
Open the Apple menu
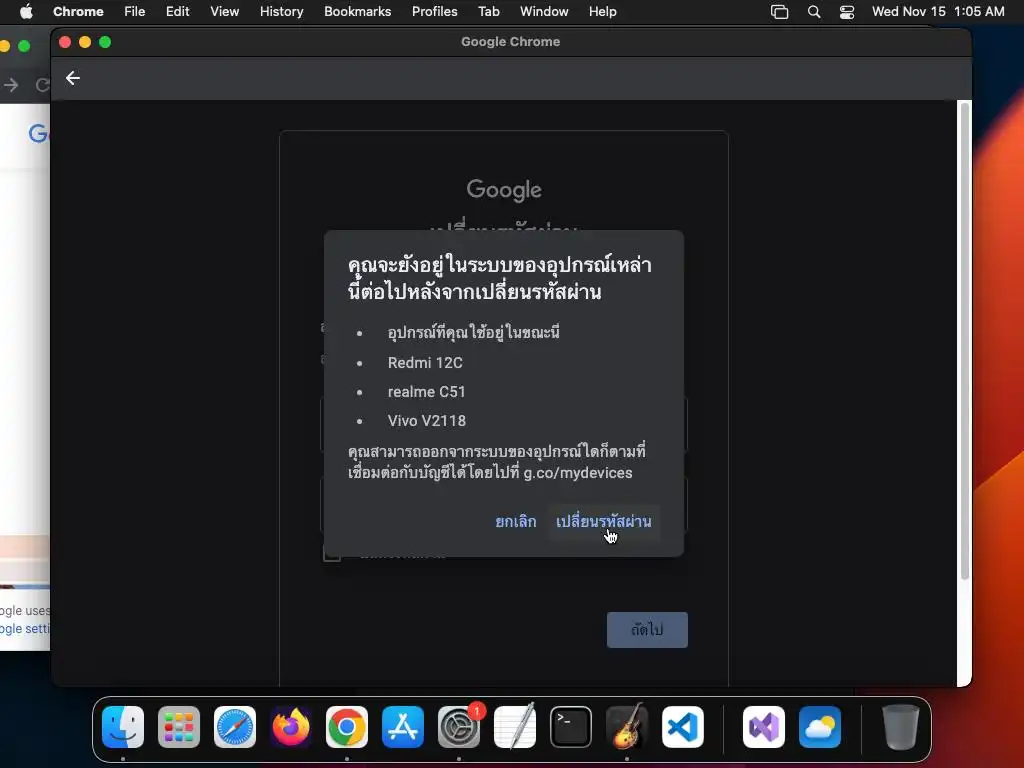click(x=26, y=12)
